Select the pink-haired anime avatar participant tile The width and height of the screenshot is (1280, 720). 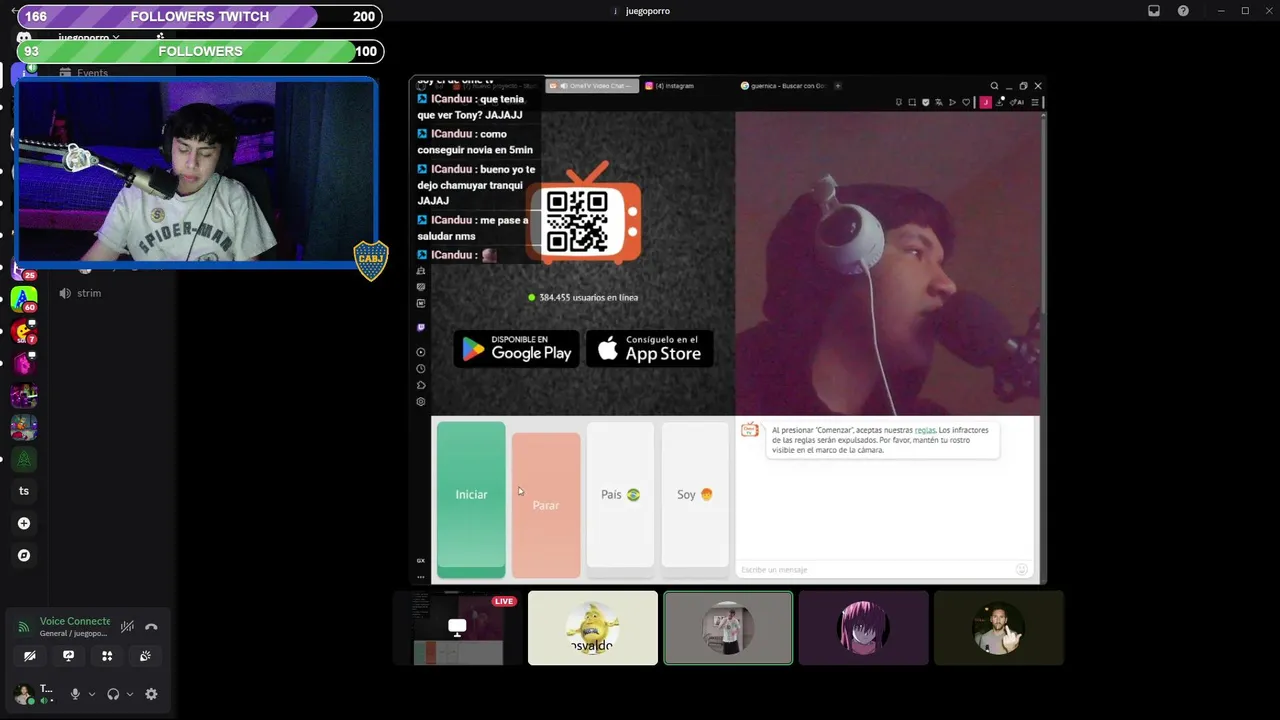pos(863,628)
